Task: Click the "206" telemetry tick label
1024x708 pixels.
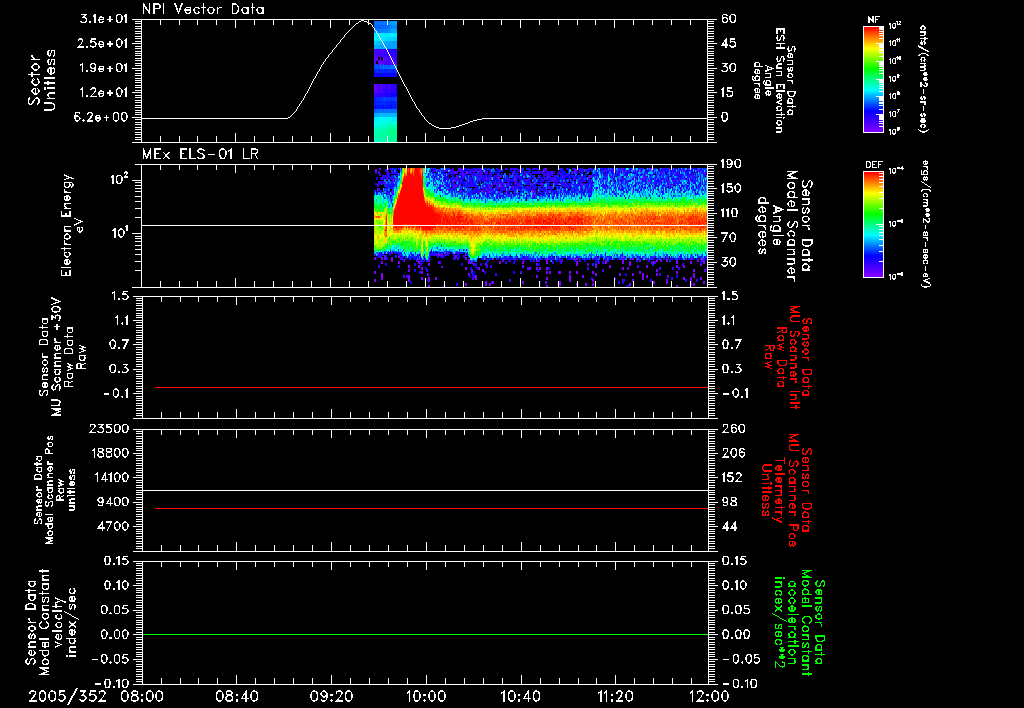Action: [x=733, y=453]
